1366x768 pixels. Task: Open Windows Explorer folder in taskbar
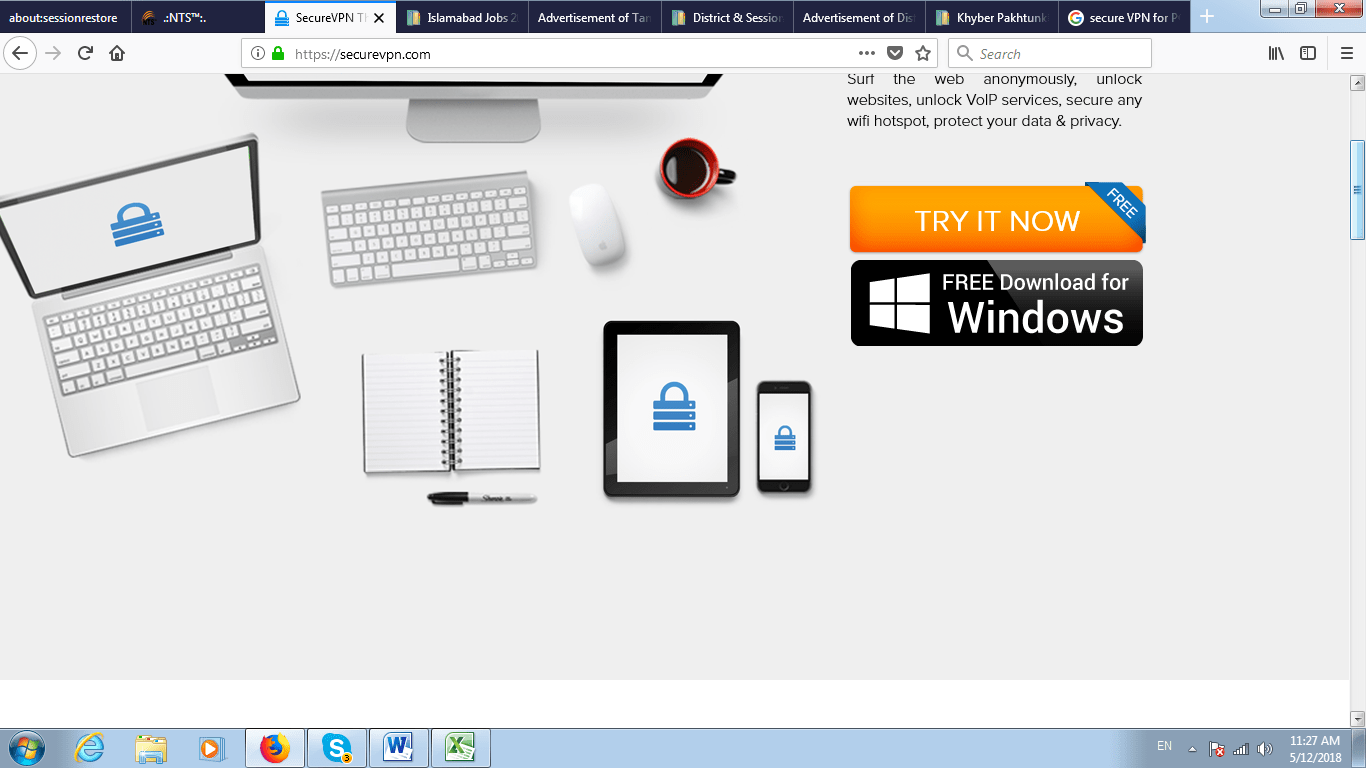click(x=152, y=748)
